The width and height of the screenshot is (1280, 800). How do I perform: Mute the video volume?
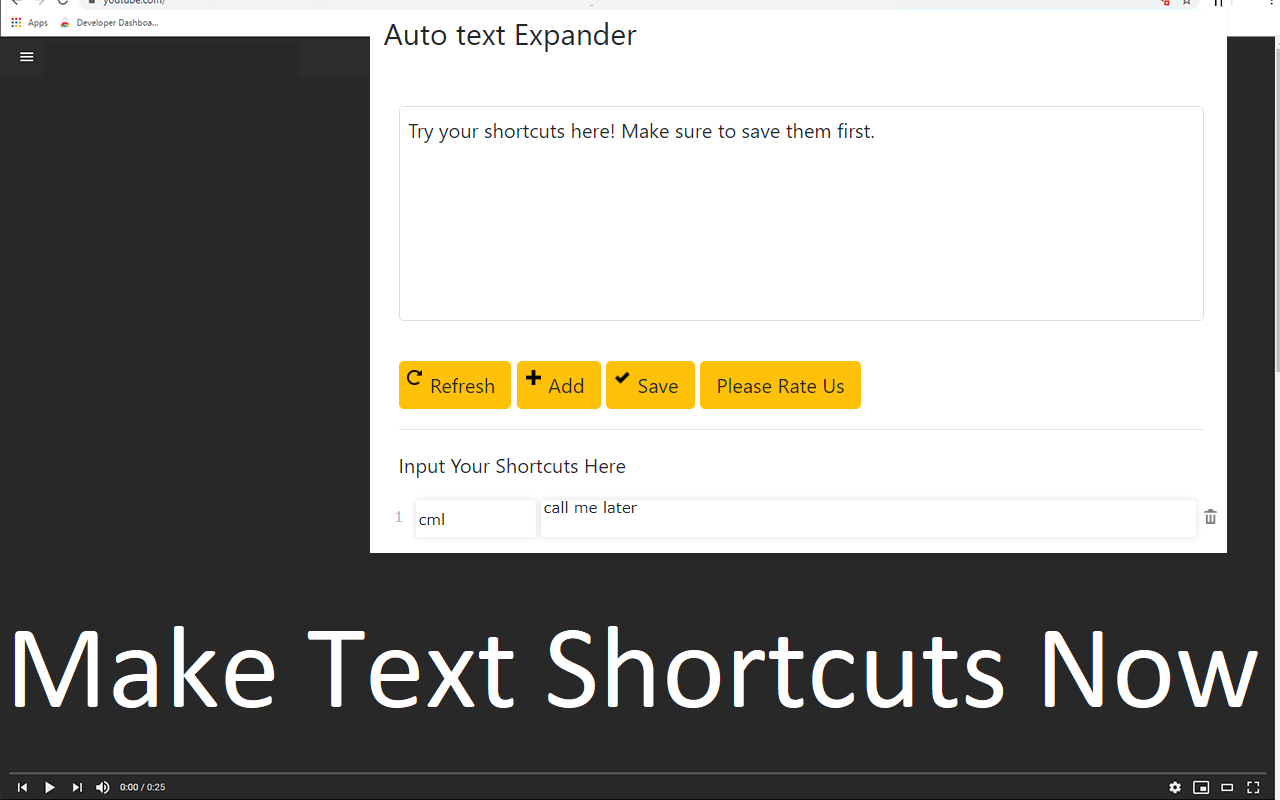103,787
